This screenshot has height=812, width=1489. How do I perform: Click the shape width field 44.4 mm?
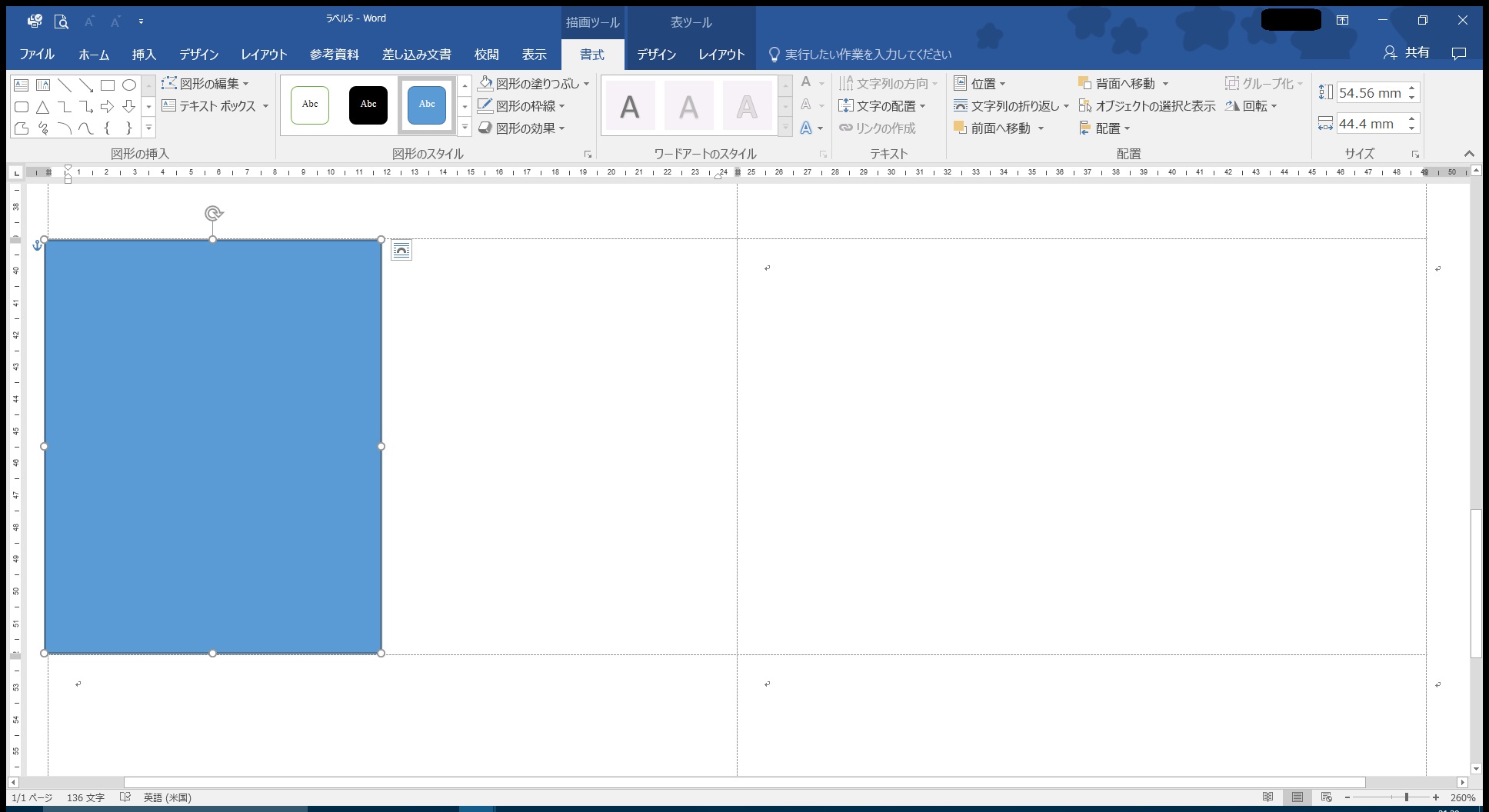pos(1371,124)
